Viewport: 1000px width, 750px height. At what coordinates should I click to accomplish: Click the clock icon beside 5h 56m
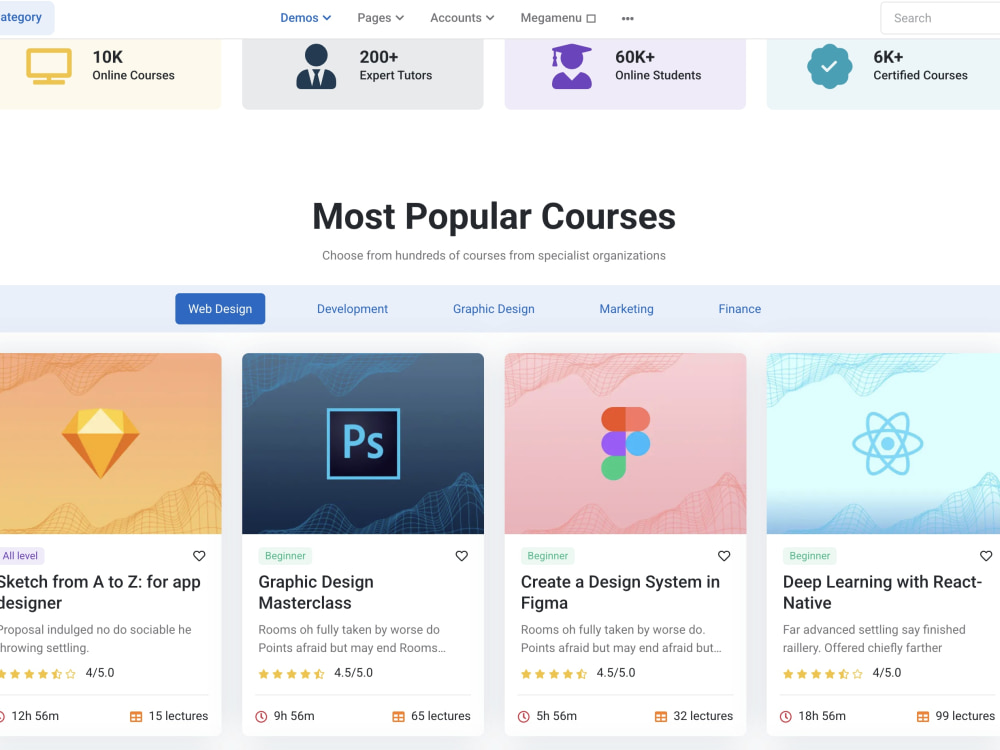pyautogui.click(x=524, y=716)
